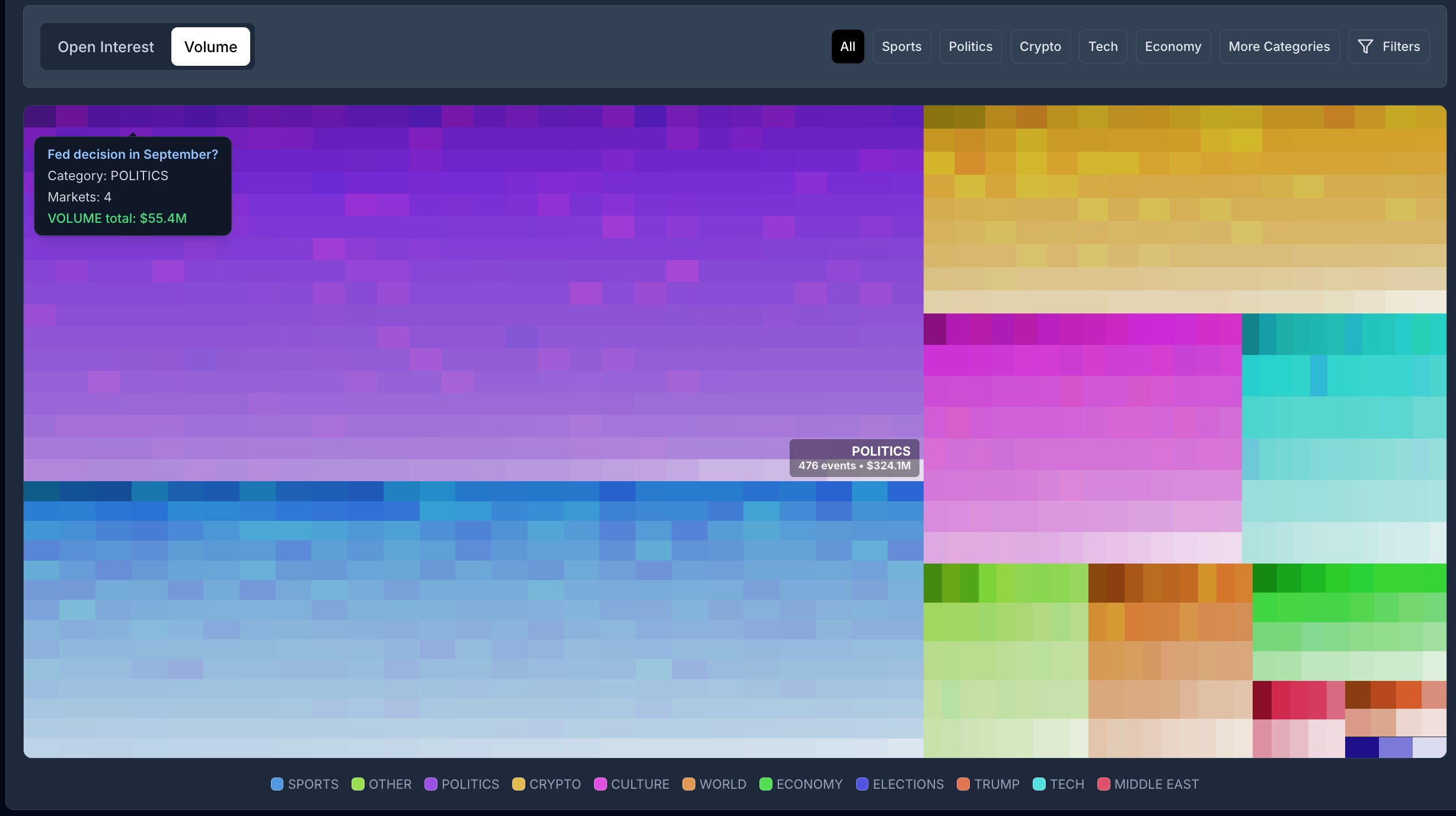The height and width of the screenshot is (816, 1456).
Task: Select the All category filter
Action: tap(847, 46)
